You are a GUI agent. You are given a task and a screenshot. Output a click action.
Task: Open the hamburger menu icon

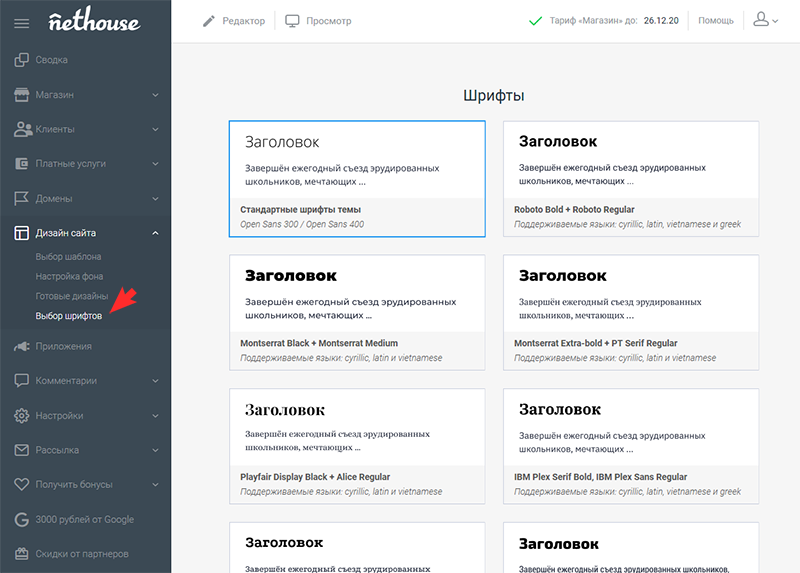pyautogui.click(x=21, y=23)
